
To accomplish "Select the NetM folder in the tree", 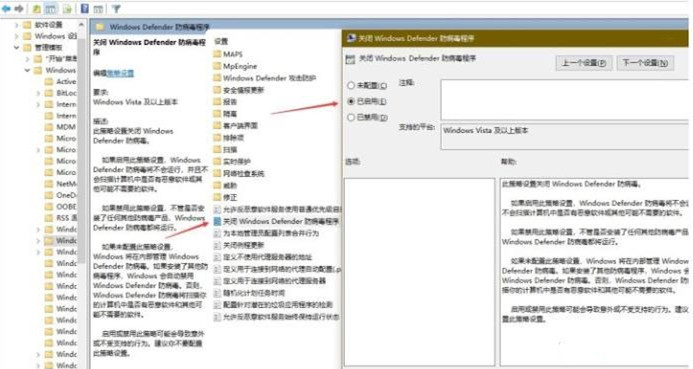I will (61, 183).
